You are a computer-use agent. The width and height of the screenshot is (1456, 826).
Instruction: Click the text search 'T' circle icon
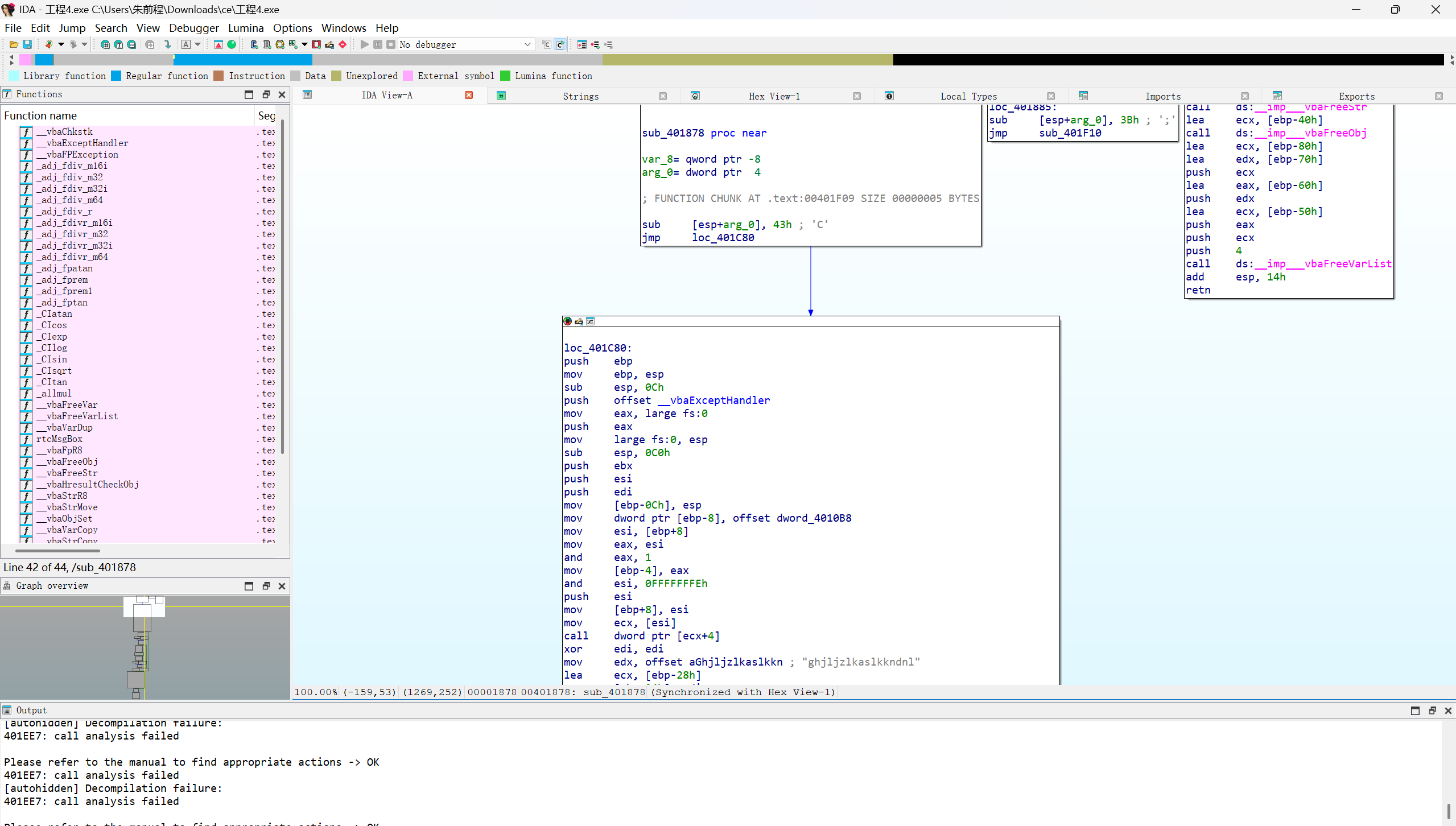tap(118, 44)
